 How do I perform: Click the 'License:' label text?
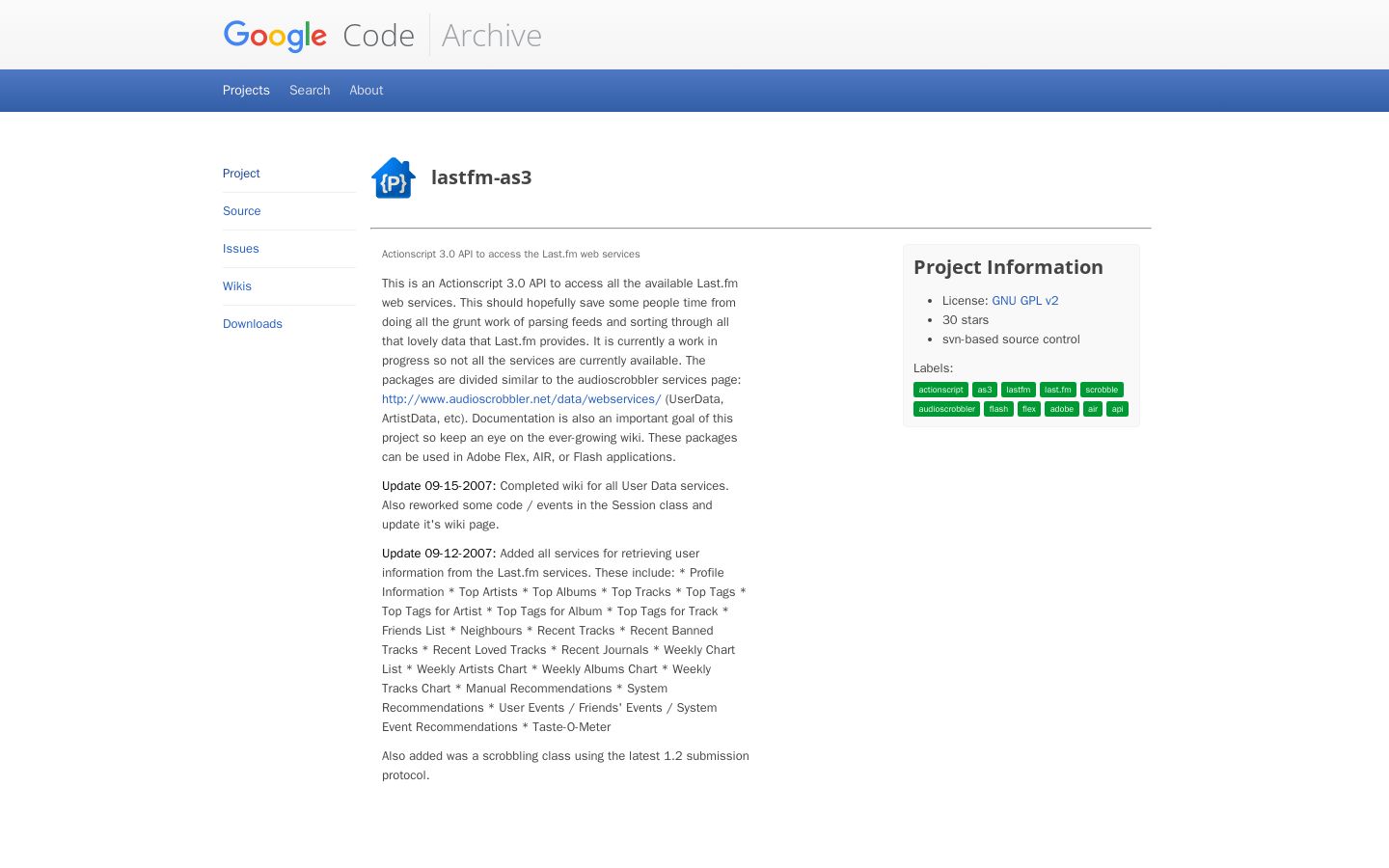pyautogui.click(x=966, y=301)
